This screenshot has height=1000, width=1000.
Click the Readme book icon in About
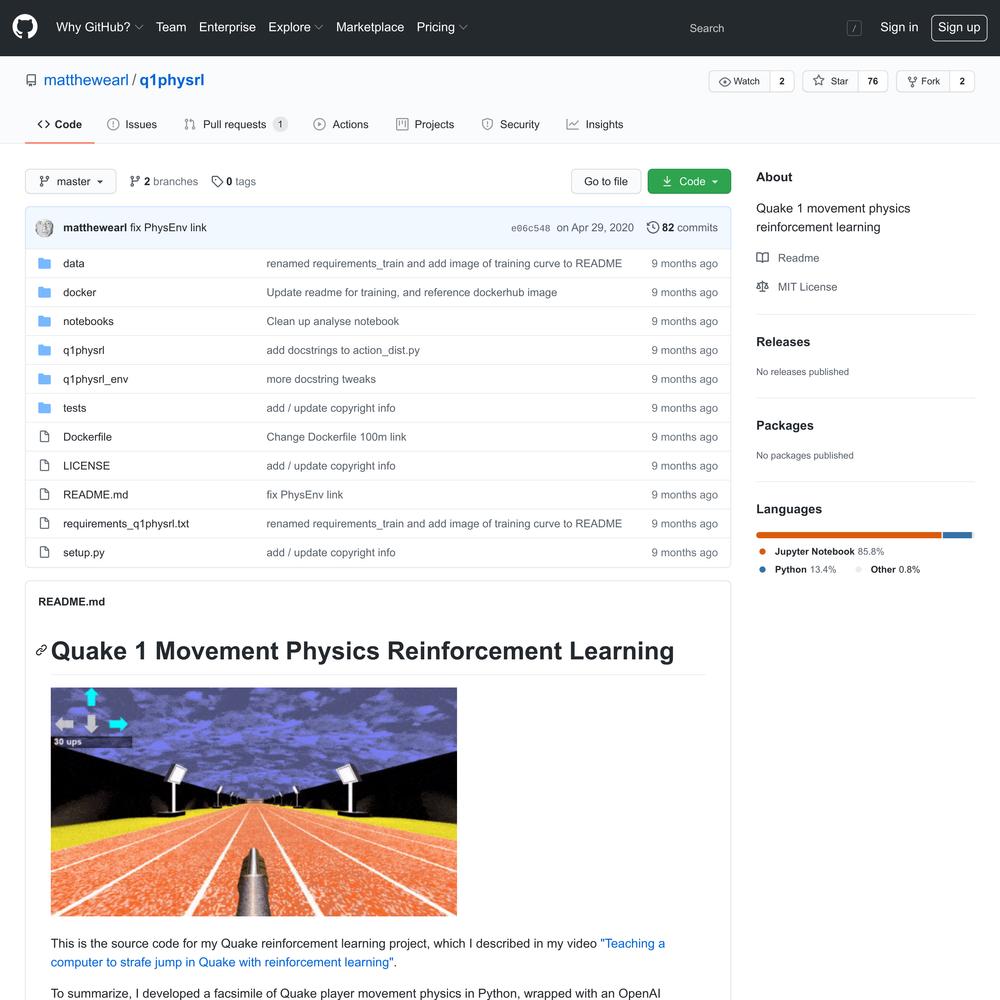(x=762, y=258)
